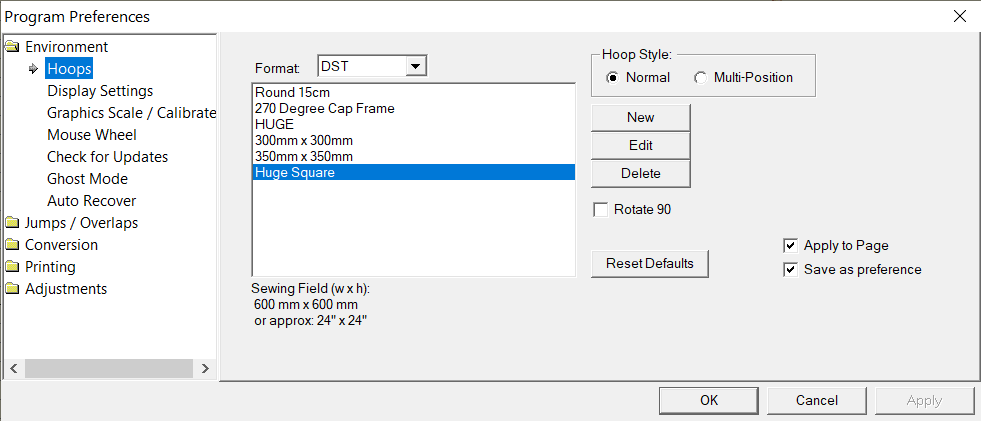The width and height of the screenshot is (981, 421).
Task: Click the Printing folder icon
Action: [13, 267]
